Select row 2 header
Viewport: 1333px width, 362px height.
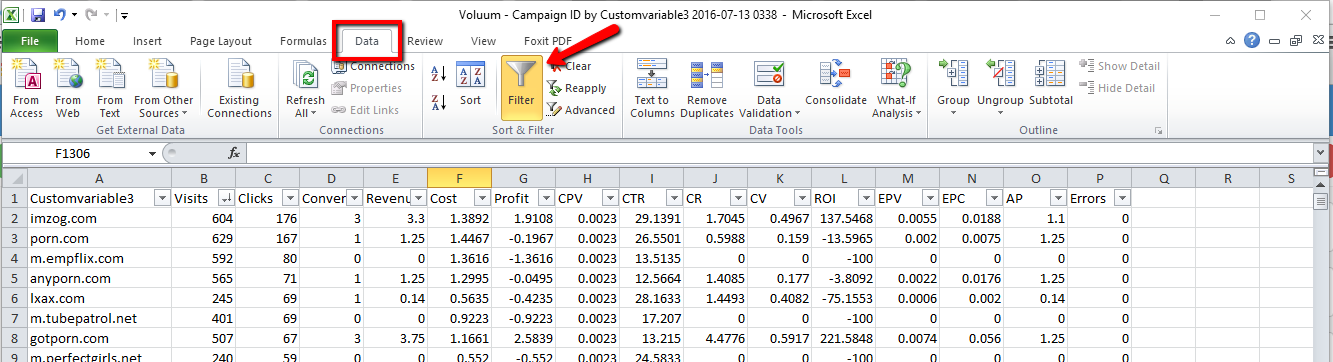(x=13, y=218)
